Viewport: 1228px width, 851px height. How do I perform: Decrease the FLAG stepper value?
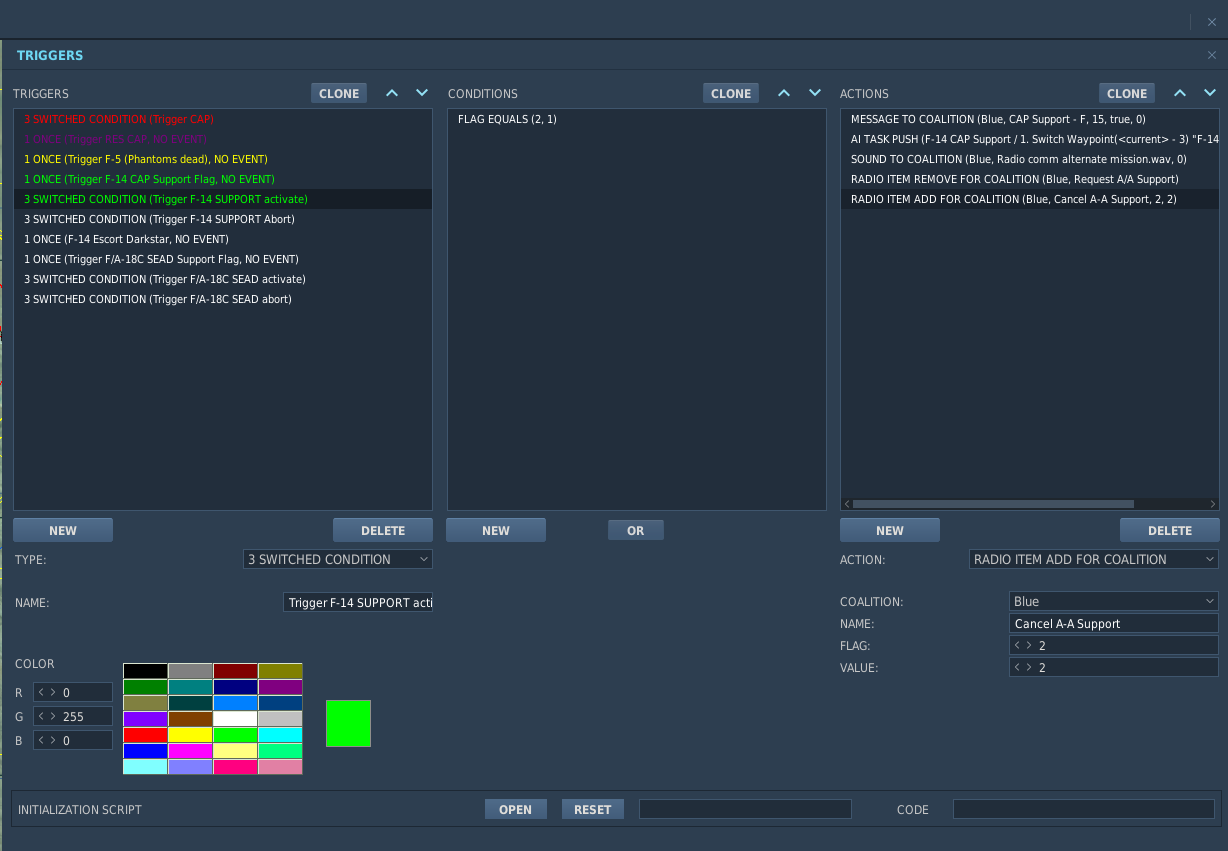point(1018,645)
